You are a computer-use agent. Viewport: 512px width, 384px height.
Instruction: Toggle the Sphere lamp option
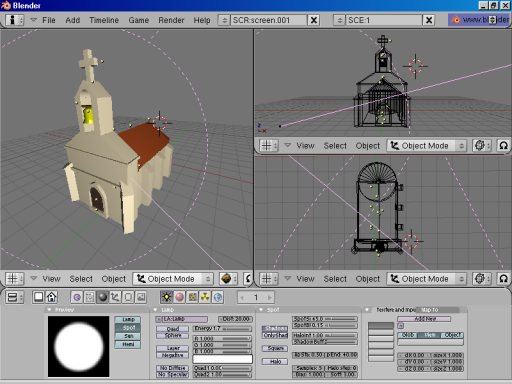click(172, 336)
